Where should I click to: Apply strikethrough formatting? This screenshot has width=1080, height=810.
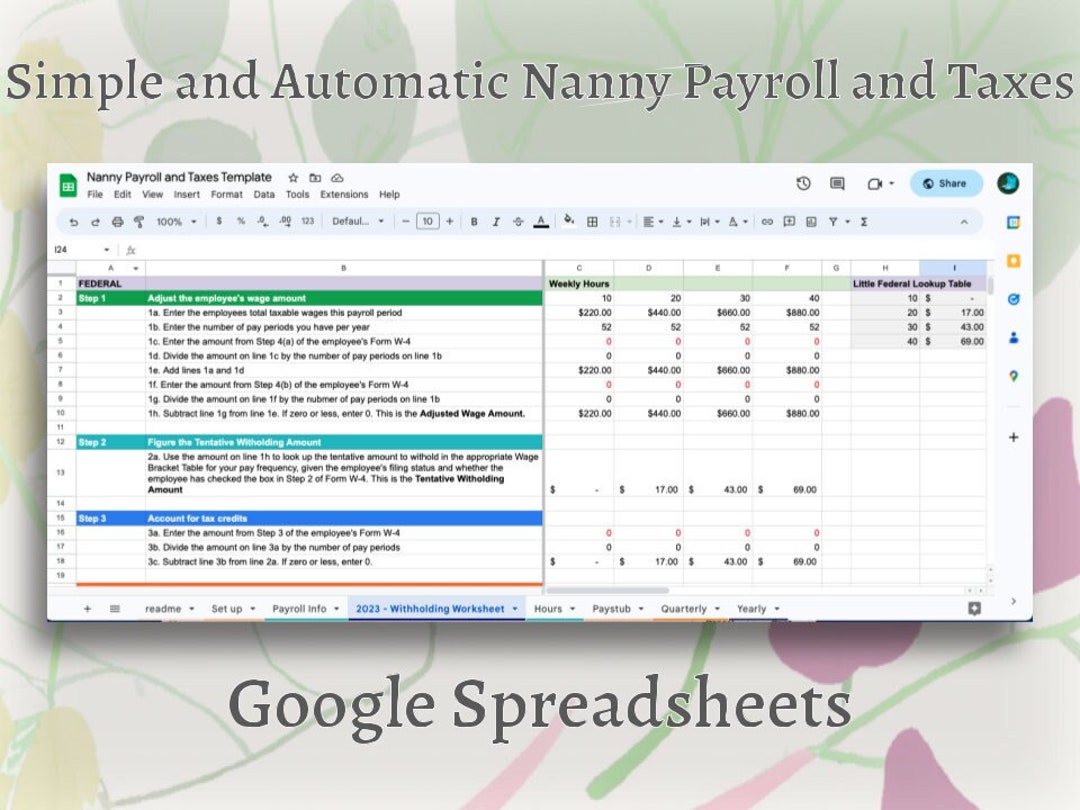[518, 221]
